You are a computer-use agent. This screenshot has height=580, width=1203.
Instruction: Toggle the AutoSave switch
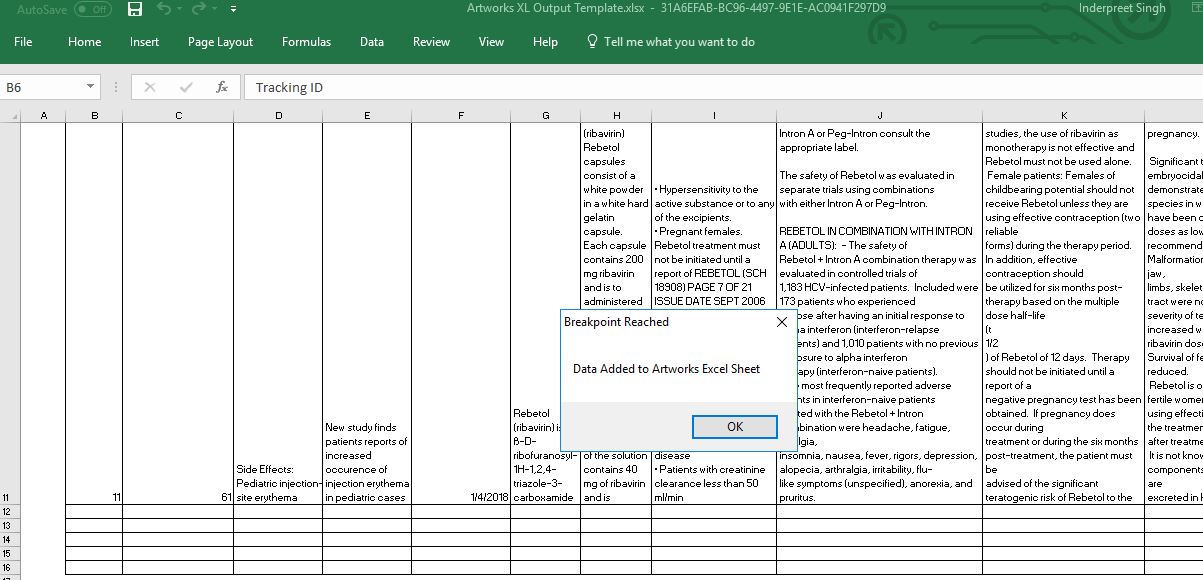(92, 9)
